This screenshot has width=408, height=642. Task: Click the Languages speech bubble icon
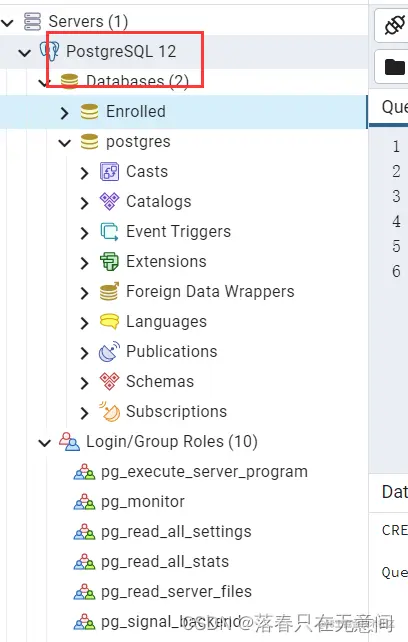[x=109, y=321]
